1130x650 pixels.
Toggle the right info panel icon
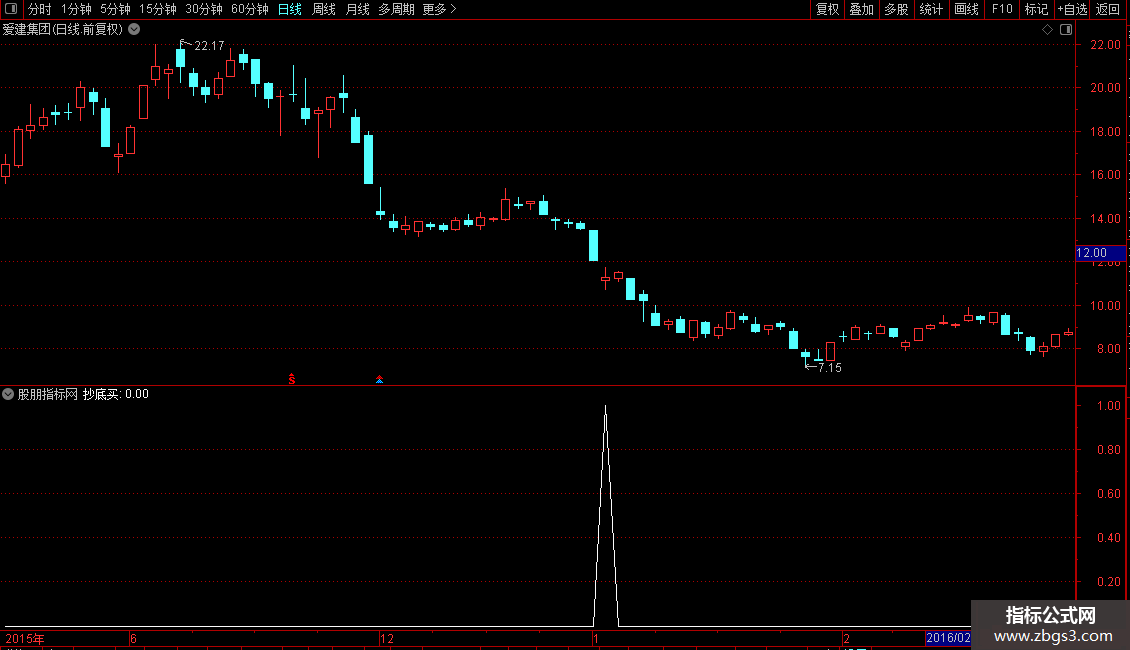[1066, 30]
